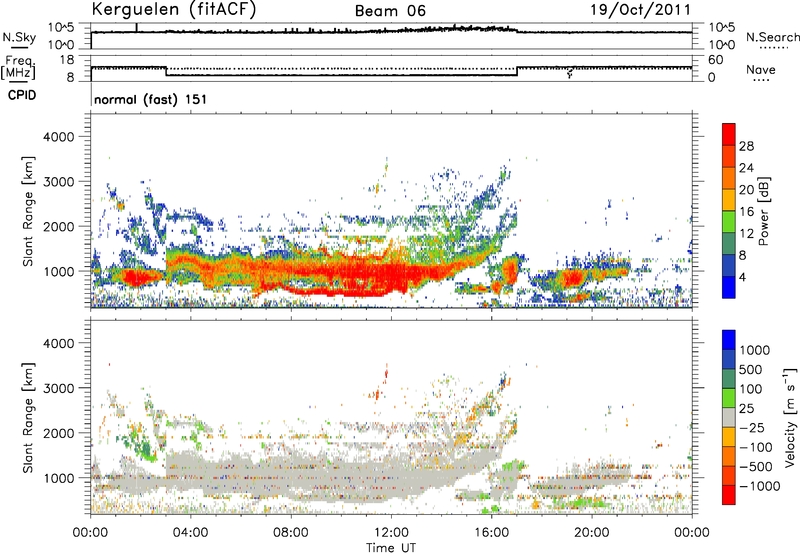Click the Kerguelen (fitACF) plot title
This screenshot has height=554, width=800.
173,9
